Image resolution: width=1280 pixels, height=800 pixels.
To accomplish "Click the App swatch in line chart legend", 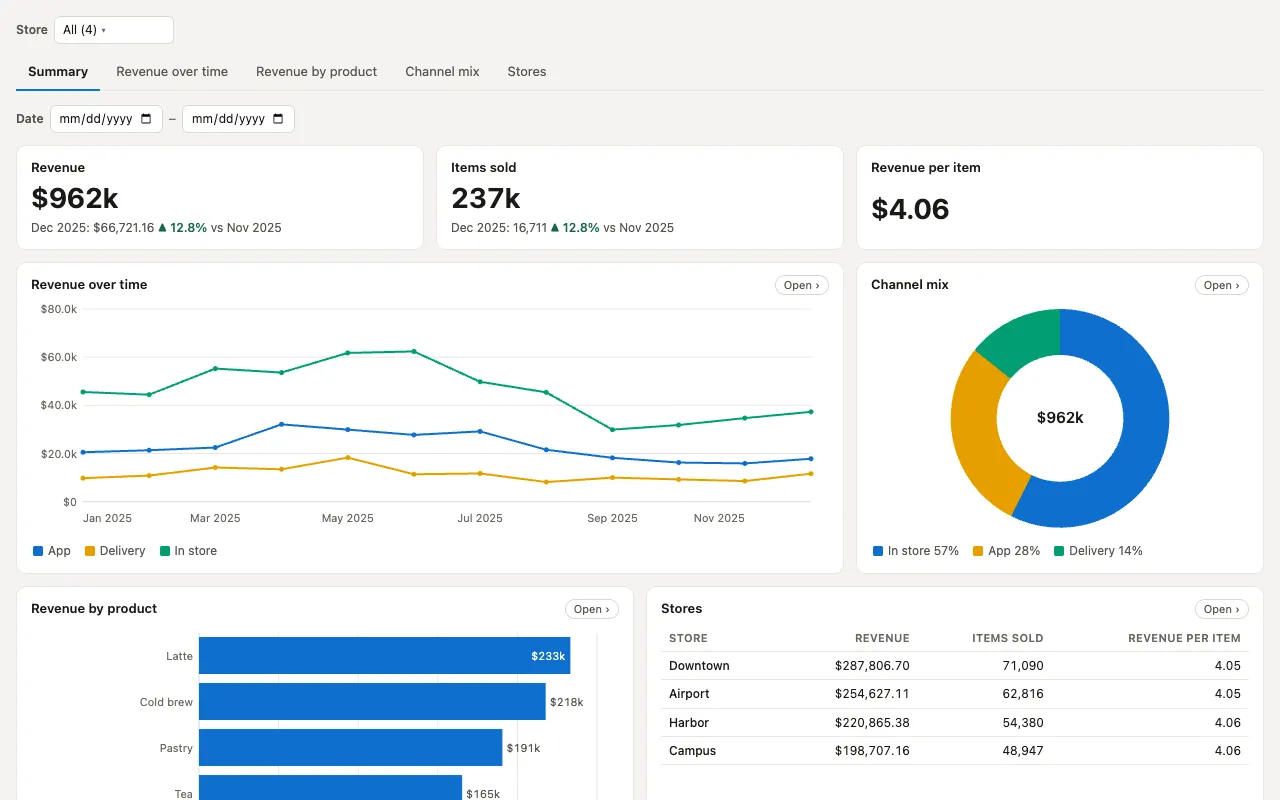I will pyautogui.click(x=38, y=551).
